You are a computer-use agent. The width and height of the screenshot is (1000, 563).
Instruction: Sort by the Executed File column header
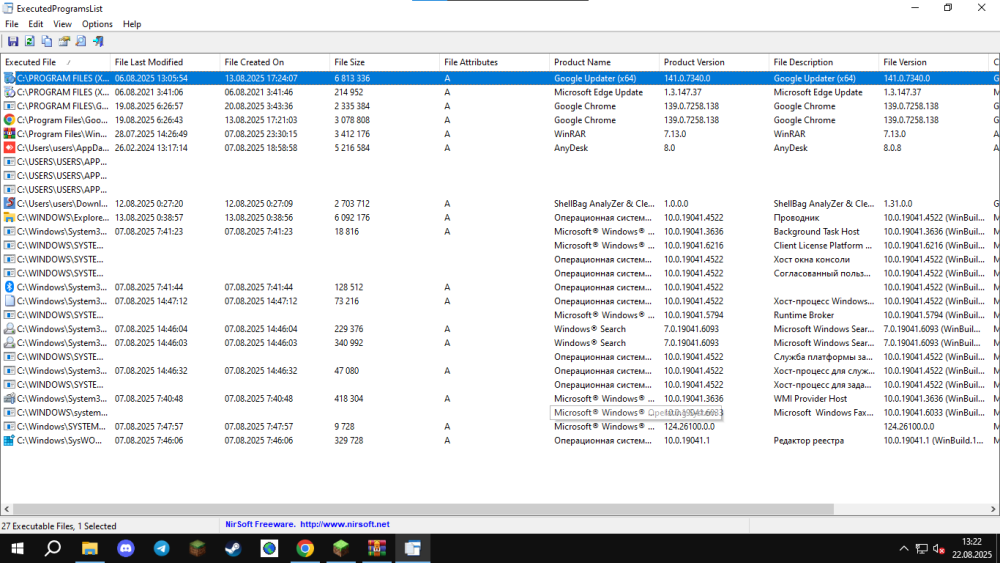pyautogui.click(x=55, y=62)
